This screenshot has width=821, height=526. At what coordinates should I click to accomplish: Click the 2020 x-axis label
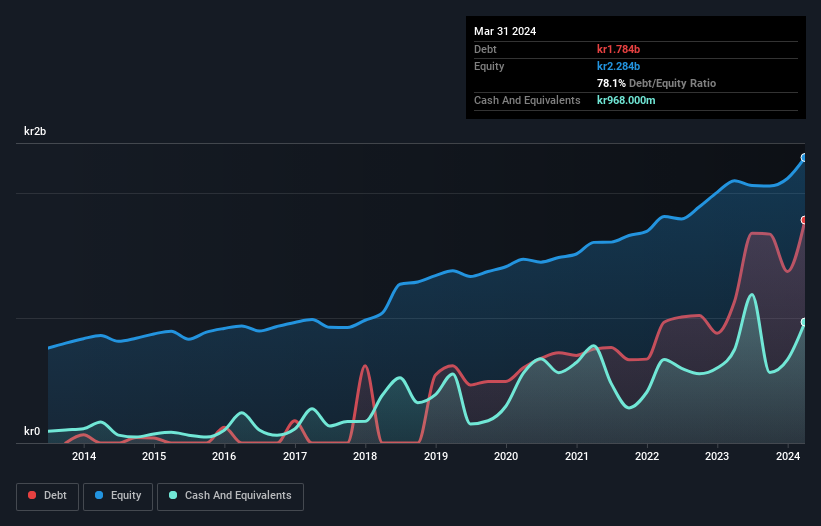click(x=506, y=456)
